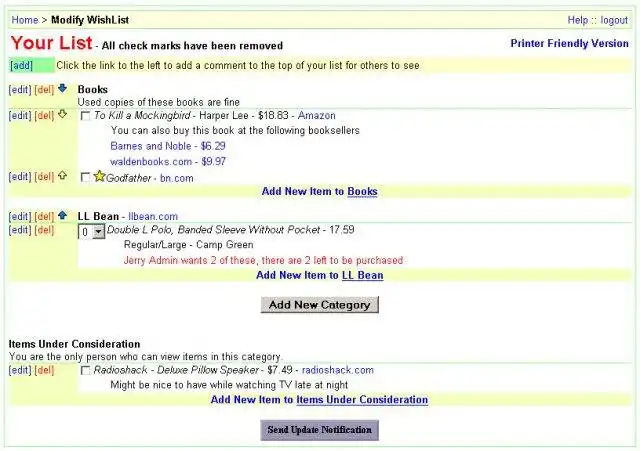The image size is (640, 451).
Task: Click Add New Item to Books
Action: click(320, 191)
